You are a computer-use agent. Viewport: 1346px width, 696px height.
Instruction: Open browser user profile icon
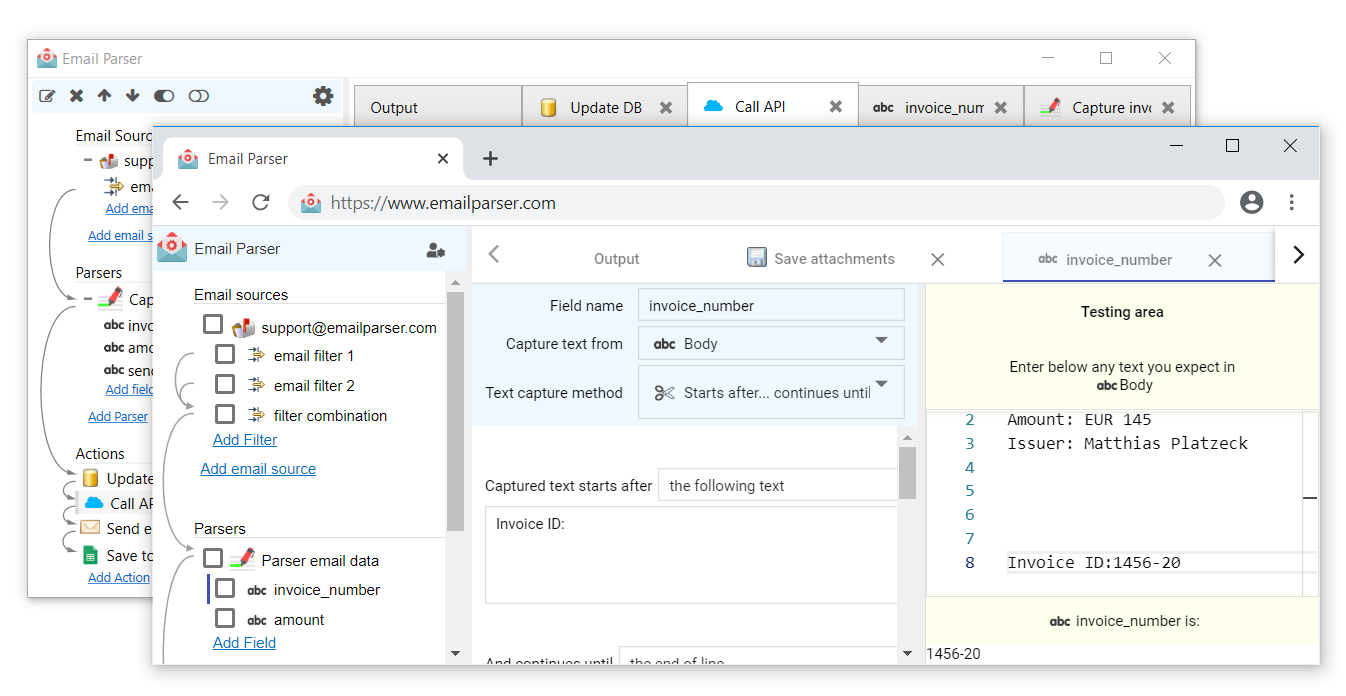point(1251,203)
